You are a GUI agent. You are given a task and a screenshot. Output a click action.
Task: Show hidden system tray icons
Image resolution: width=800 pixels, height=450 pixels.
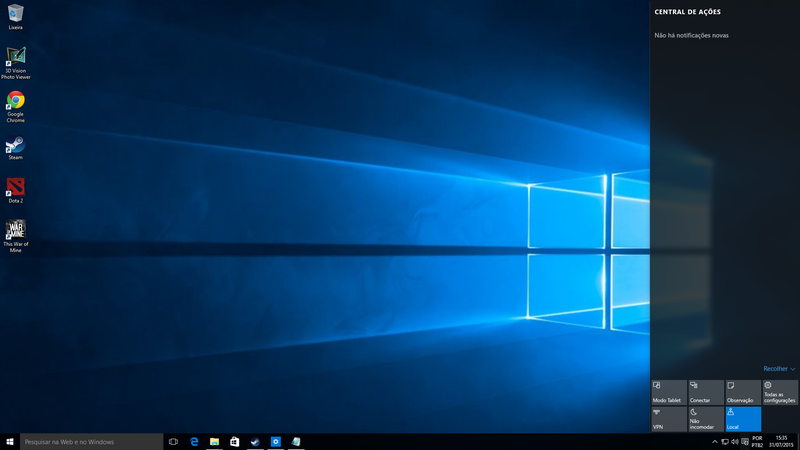714,442
